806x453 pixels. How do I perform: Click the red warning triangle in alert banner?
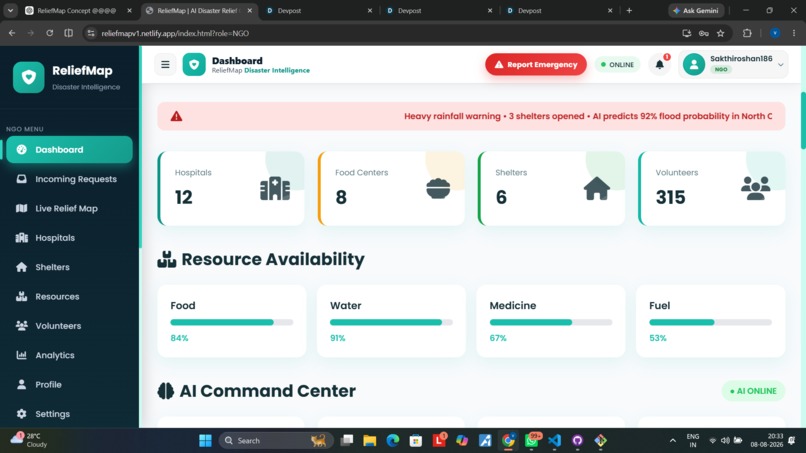[176, 116]
